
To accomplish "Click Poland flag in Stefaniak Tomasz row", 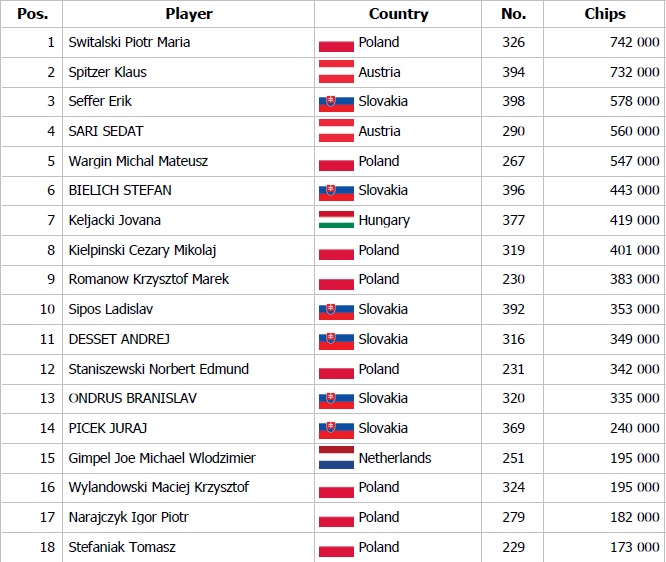I will [336, 548].
